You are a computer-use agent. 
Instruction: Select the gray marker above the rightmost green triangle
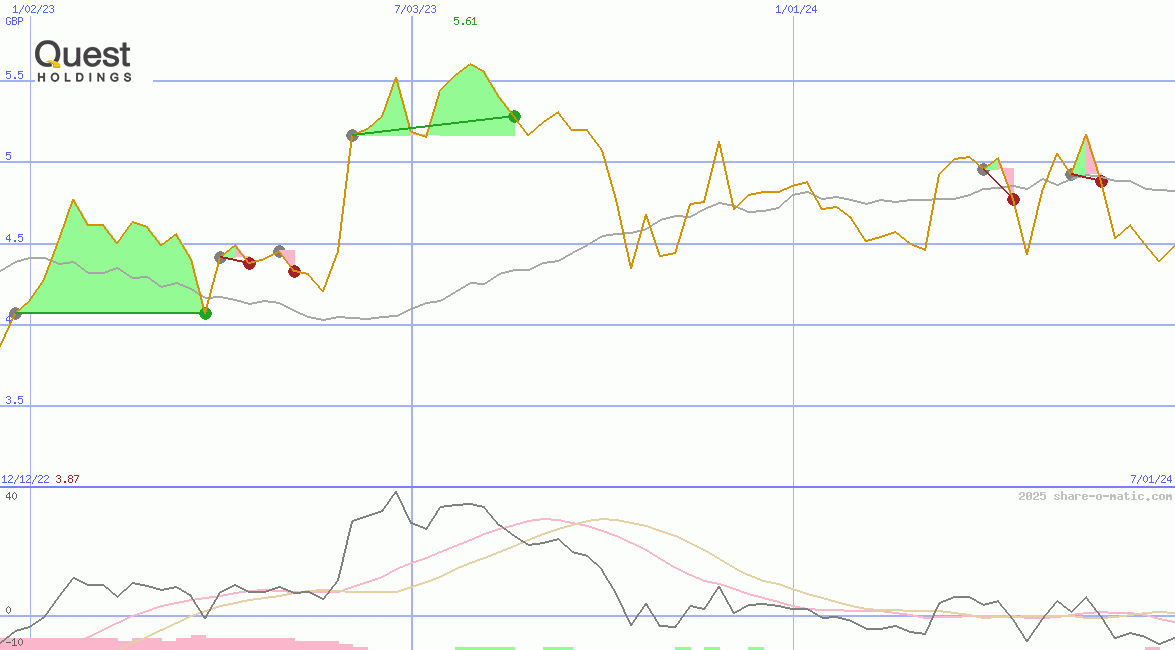click(x=1071, y=174)
